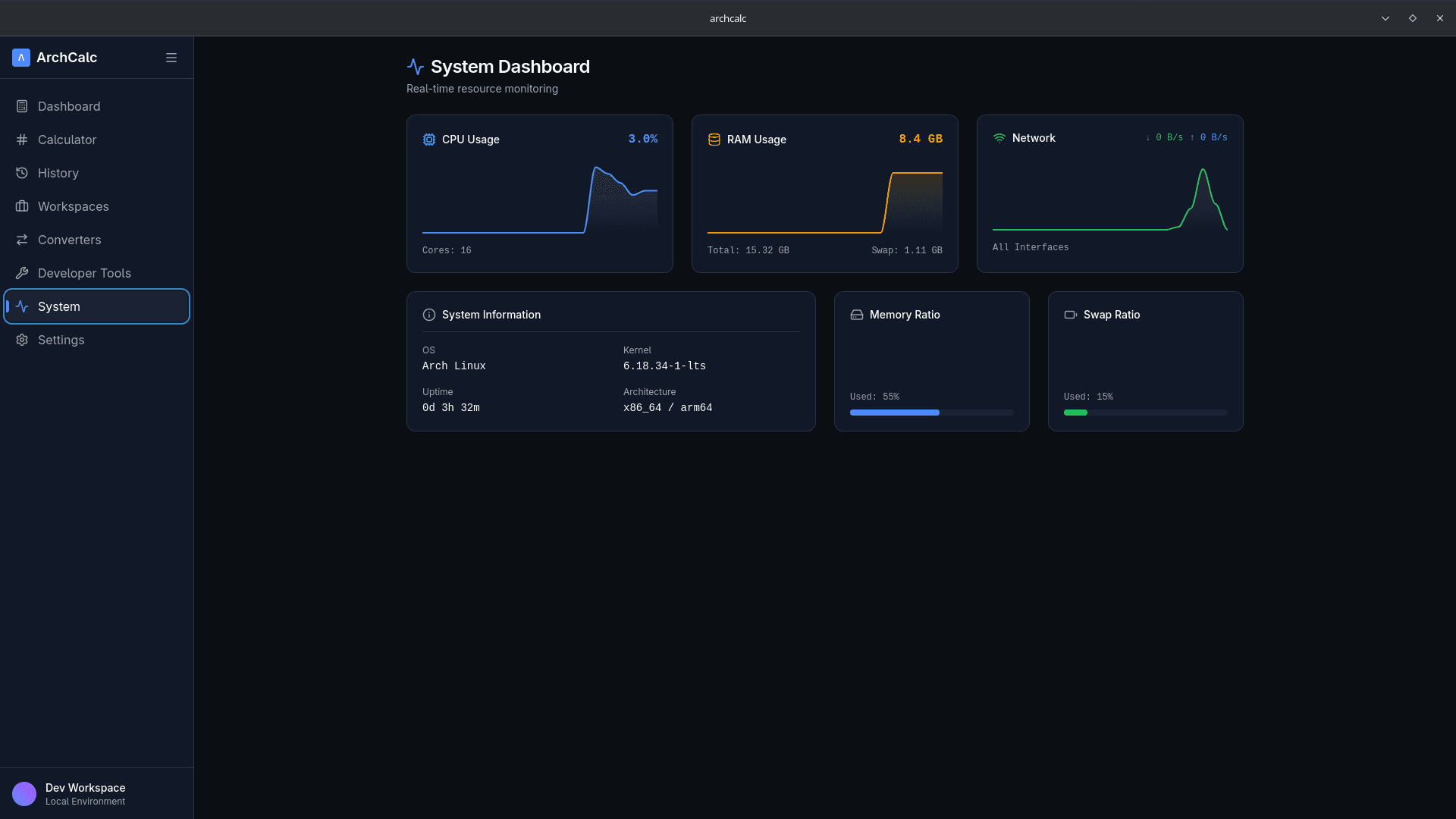Click the History clock icon in sidebar
The width and height of the screenshot is (1456, 819).
[22, 173]
